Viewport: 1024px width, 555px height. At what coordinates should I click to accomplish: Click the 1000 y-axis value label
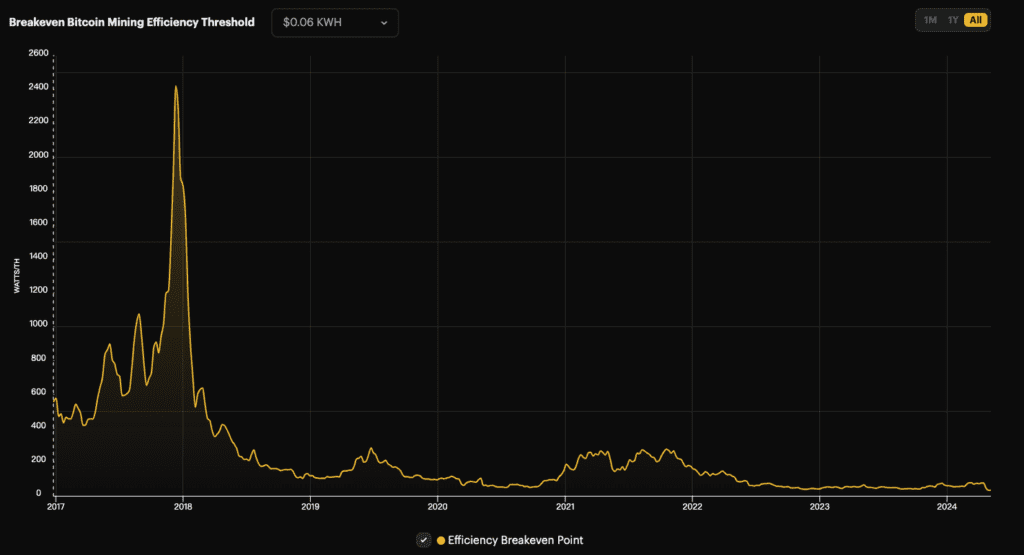coord(38,325)
